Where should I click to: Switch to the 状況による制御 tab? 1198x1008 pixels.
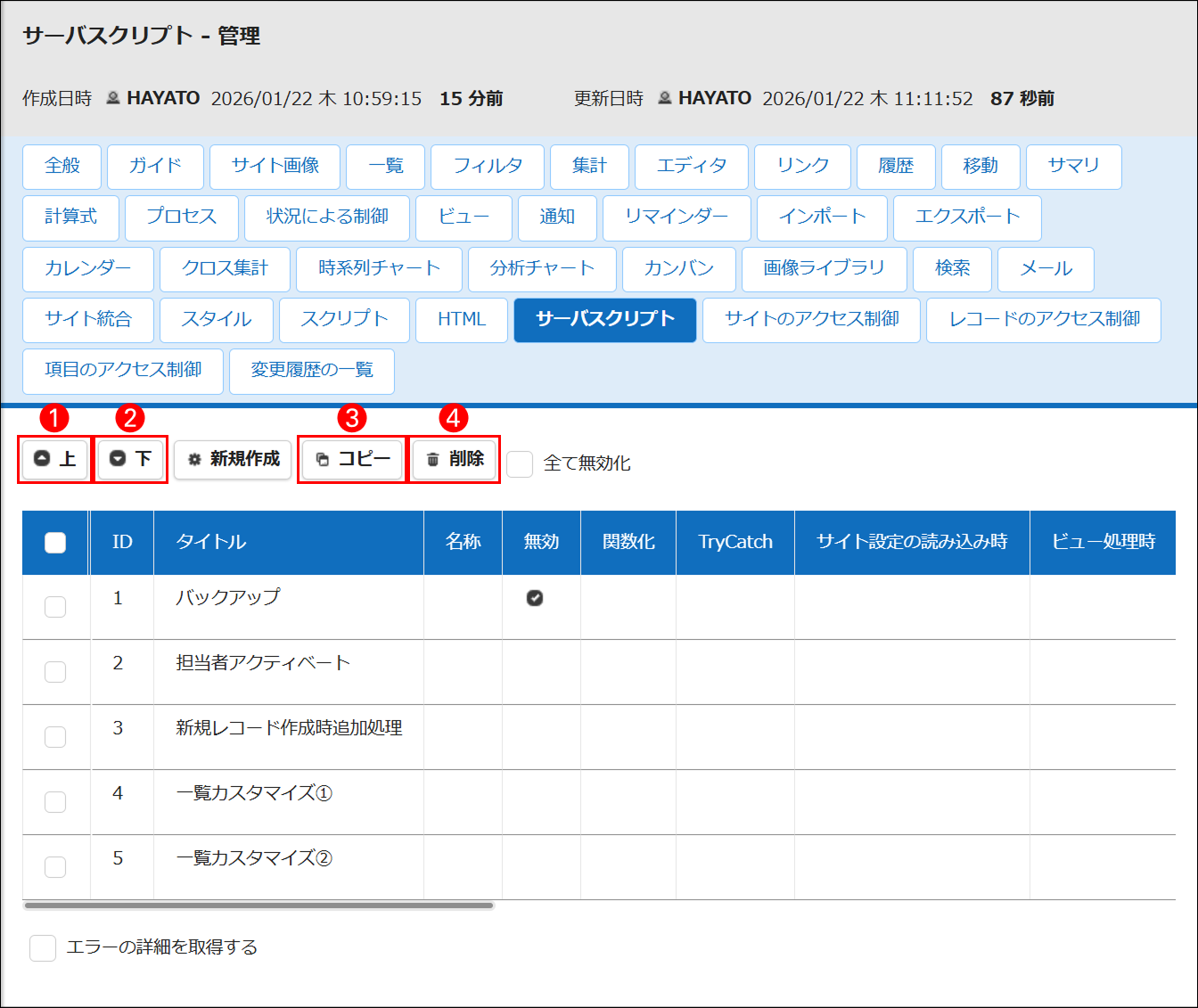tap(327, 217)
